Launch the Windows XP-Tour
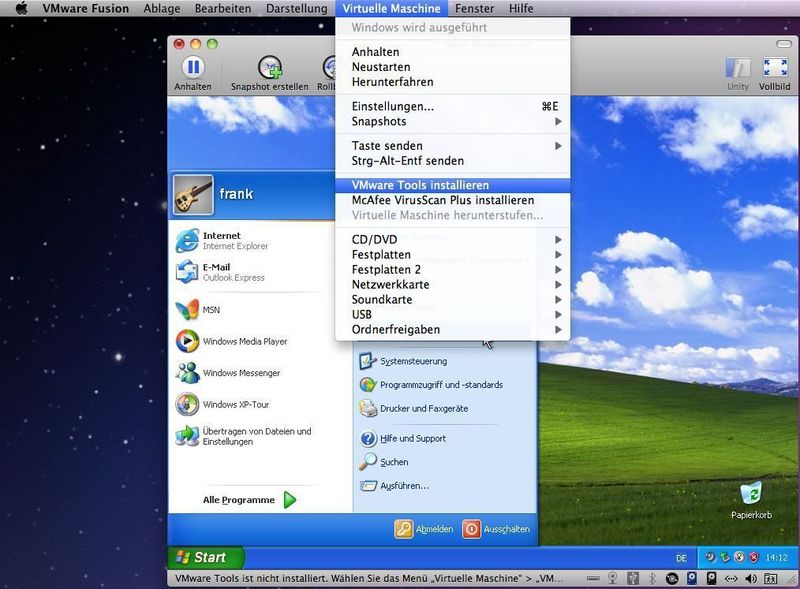The image size is (800, 589). point(222,404)
